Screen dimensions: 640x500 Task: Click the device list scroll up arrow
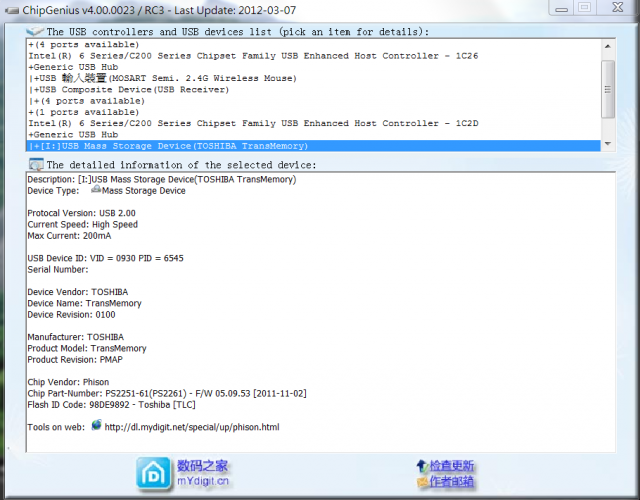coord(608,46)
